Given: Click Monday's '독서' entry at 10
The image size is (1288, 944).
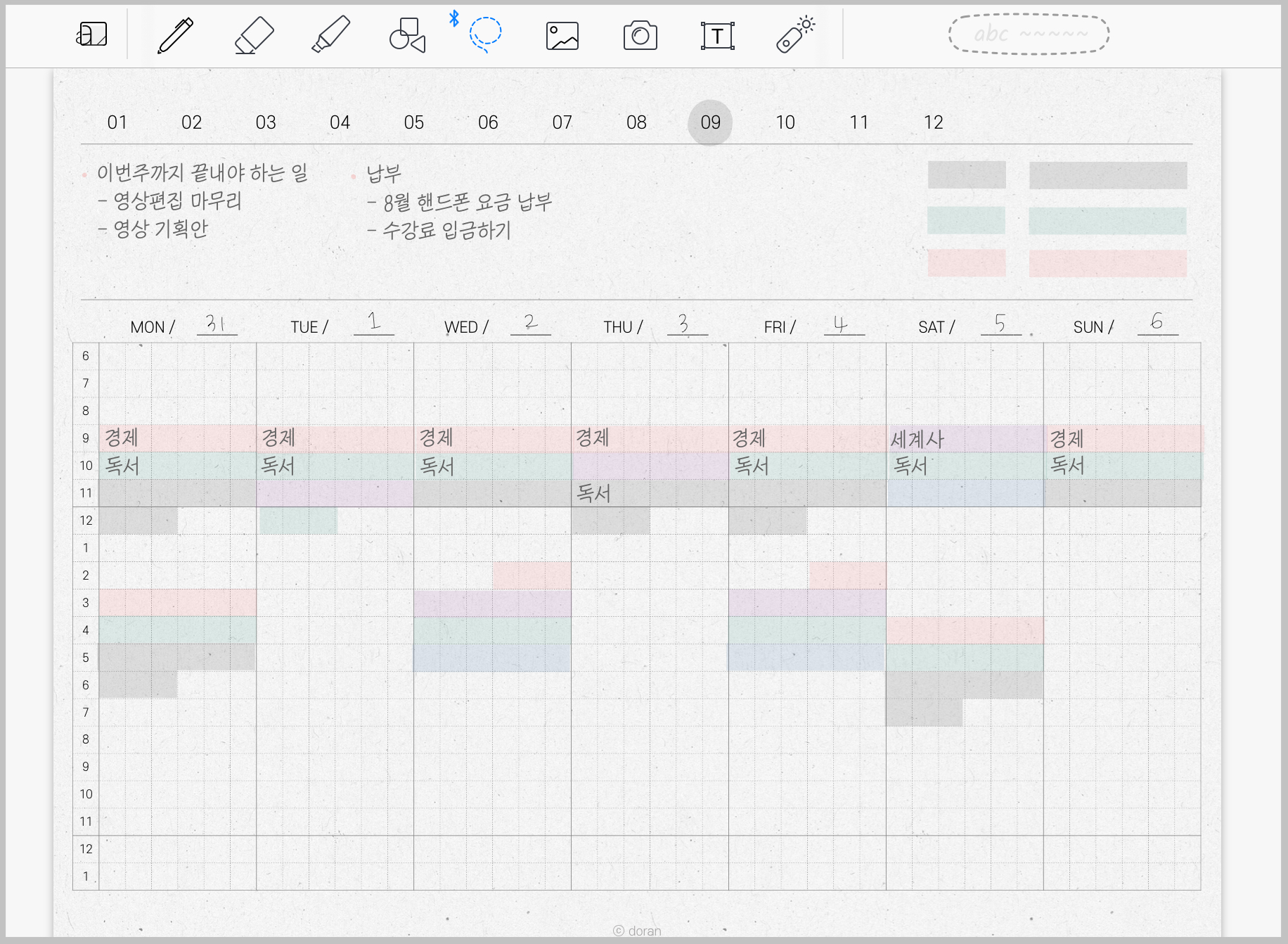Looking at the screenshot, I should [122, 466].
